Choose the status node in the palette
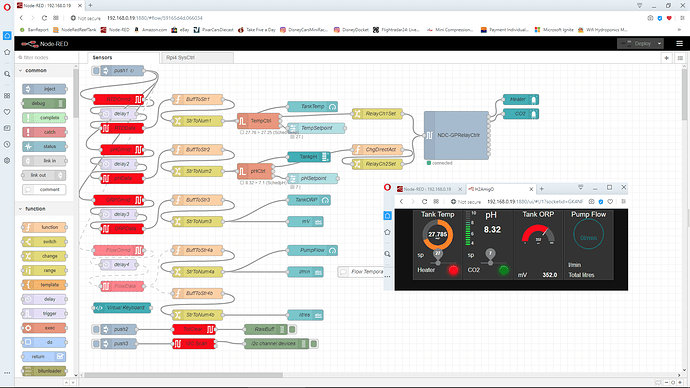This screenshot has width=690, height=388. pos(44,146)
